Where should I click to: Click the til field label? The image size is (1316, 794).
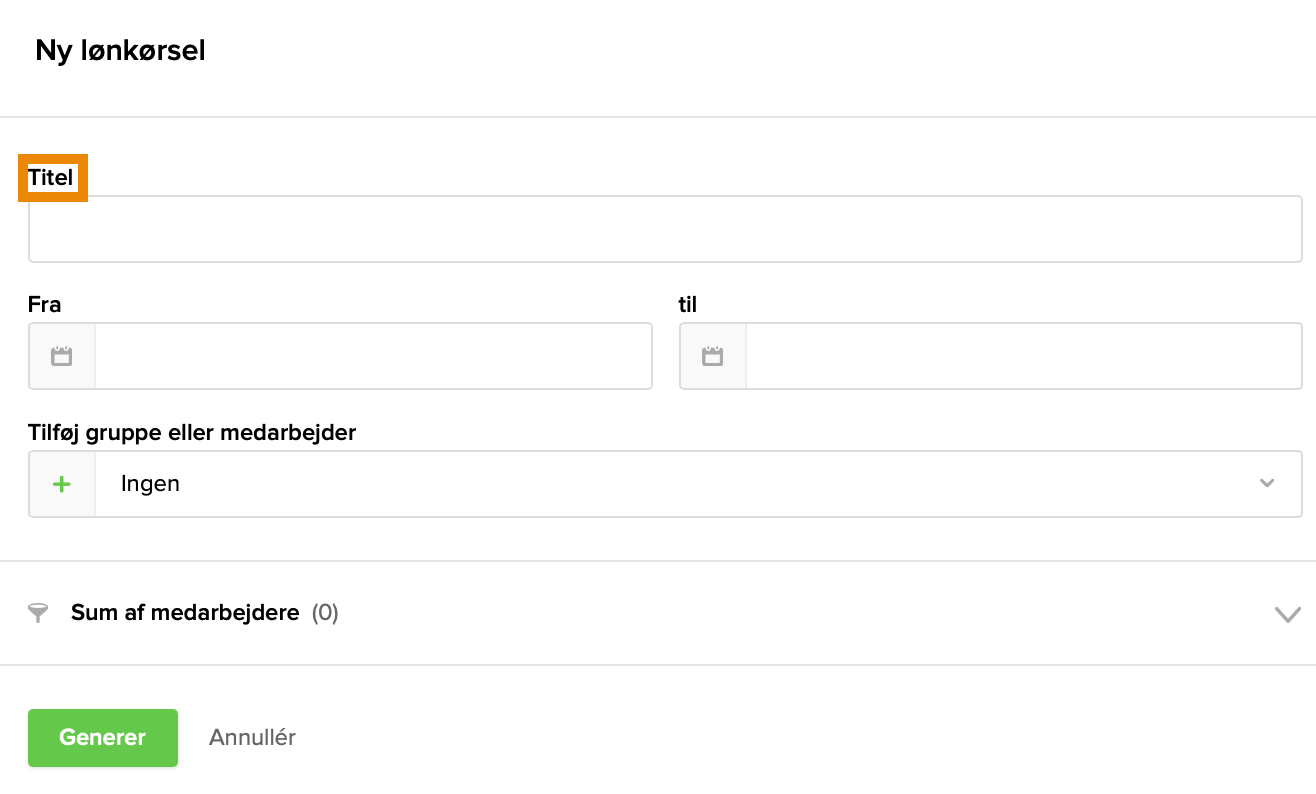point(688,305)
